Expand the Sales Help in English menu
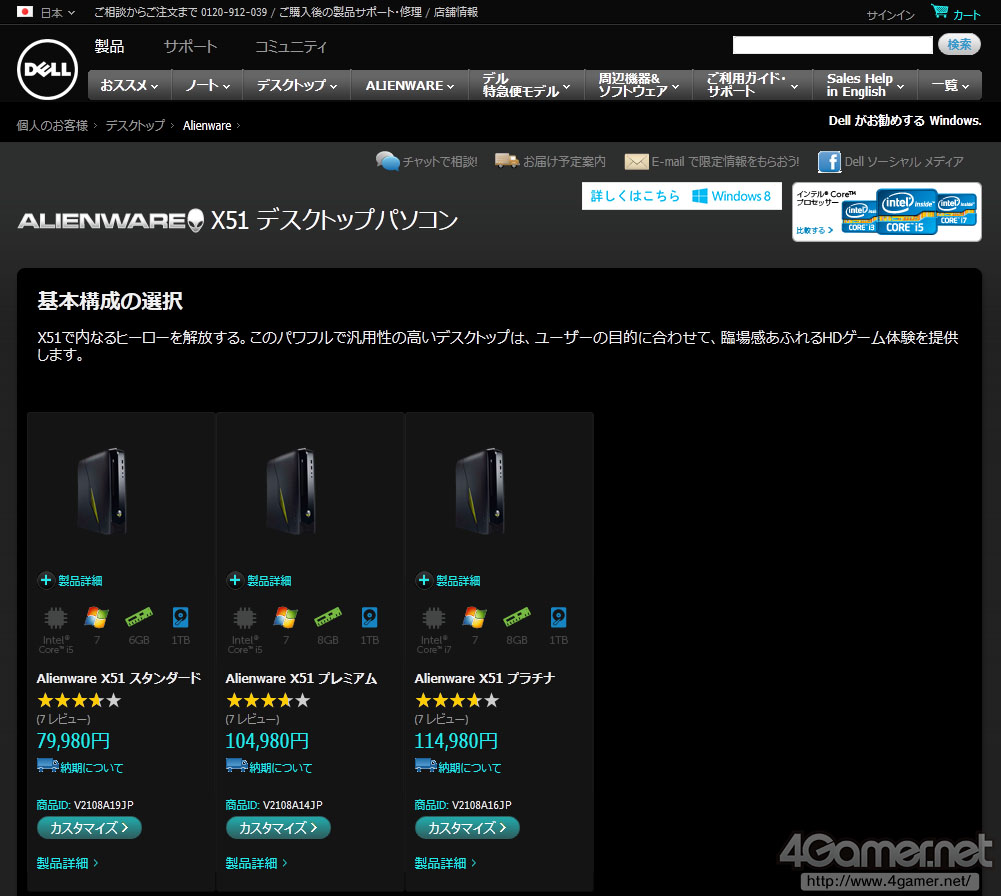The image size is (1001, 896). click(x=865, y=86)
